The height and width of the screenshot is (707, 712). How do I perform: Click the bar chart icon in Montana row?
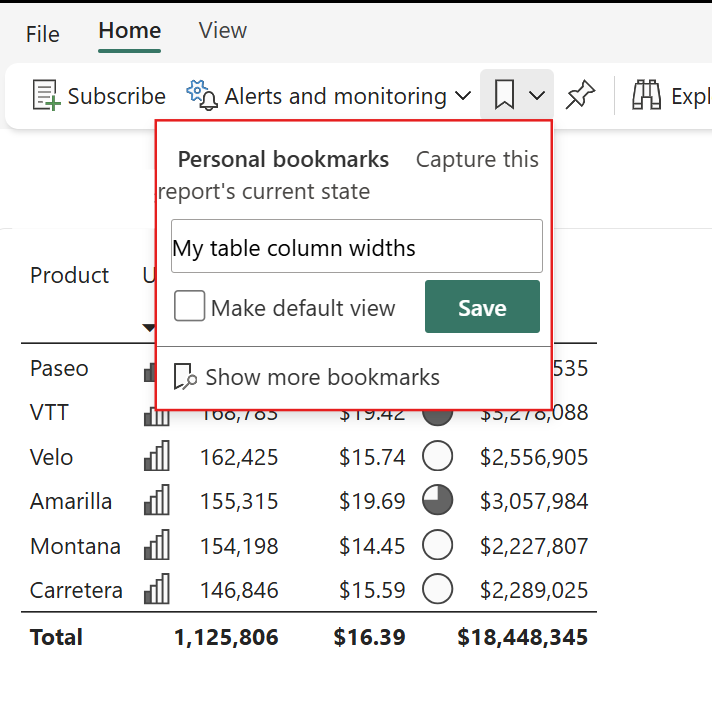coord(157,544)
